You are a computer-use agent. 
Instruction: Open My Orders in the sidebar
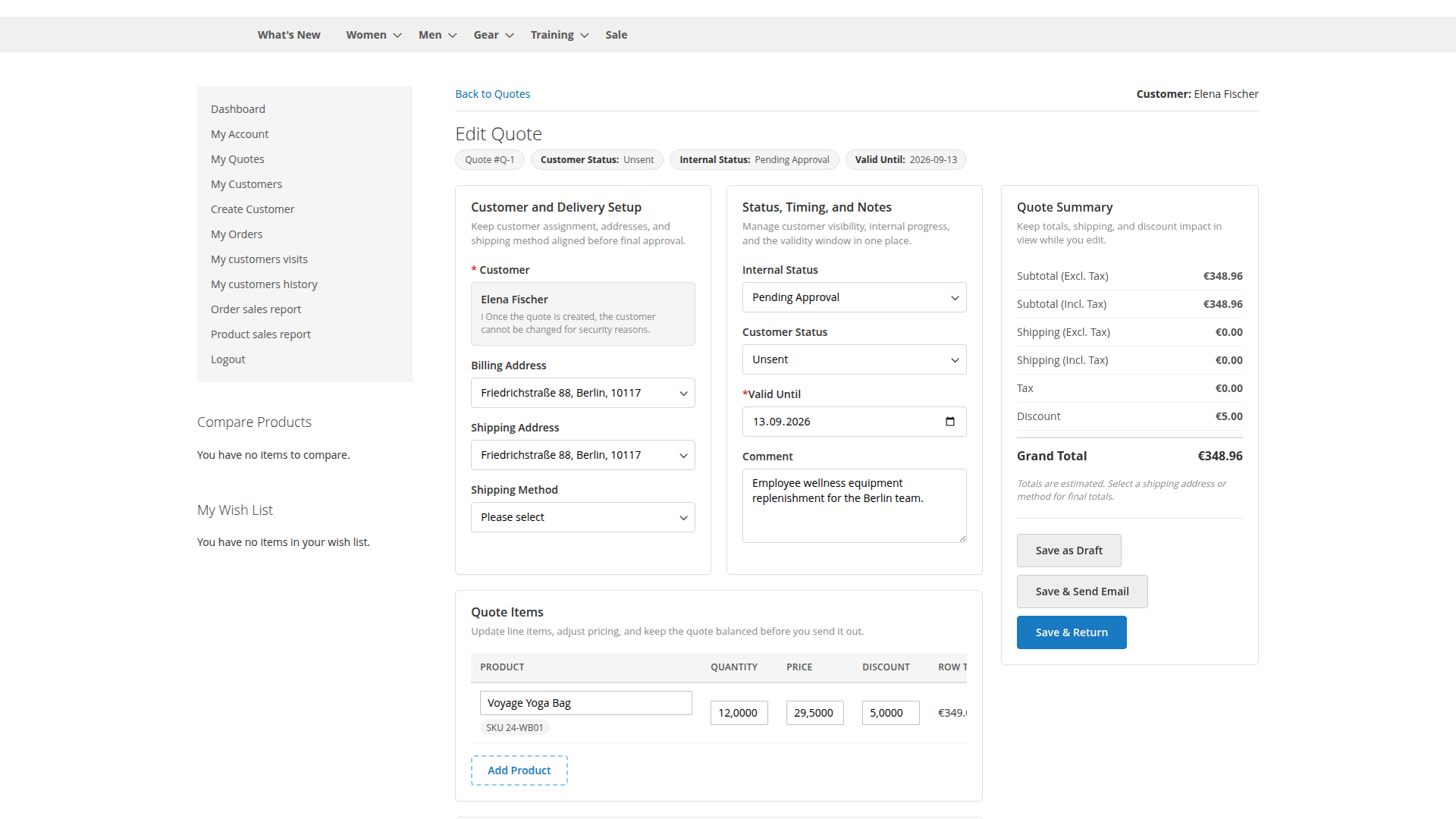click(x=237, y=234)
